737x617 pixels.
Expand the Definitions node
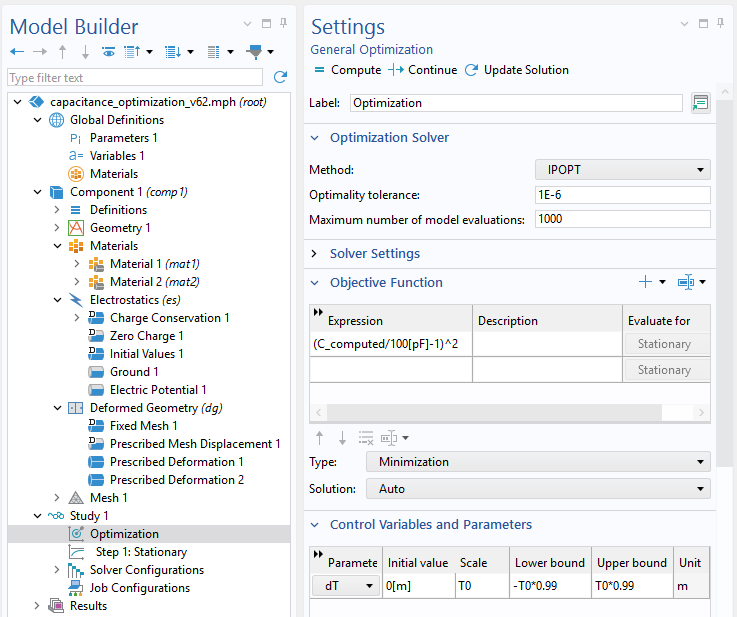(57, 210)
